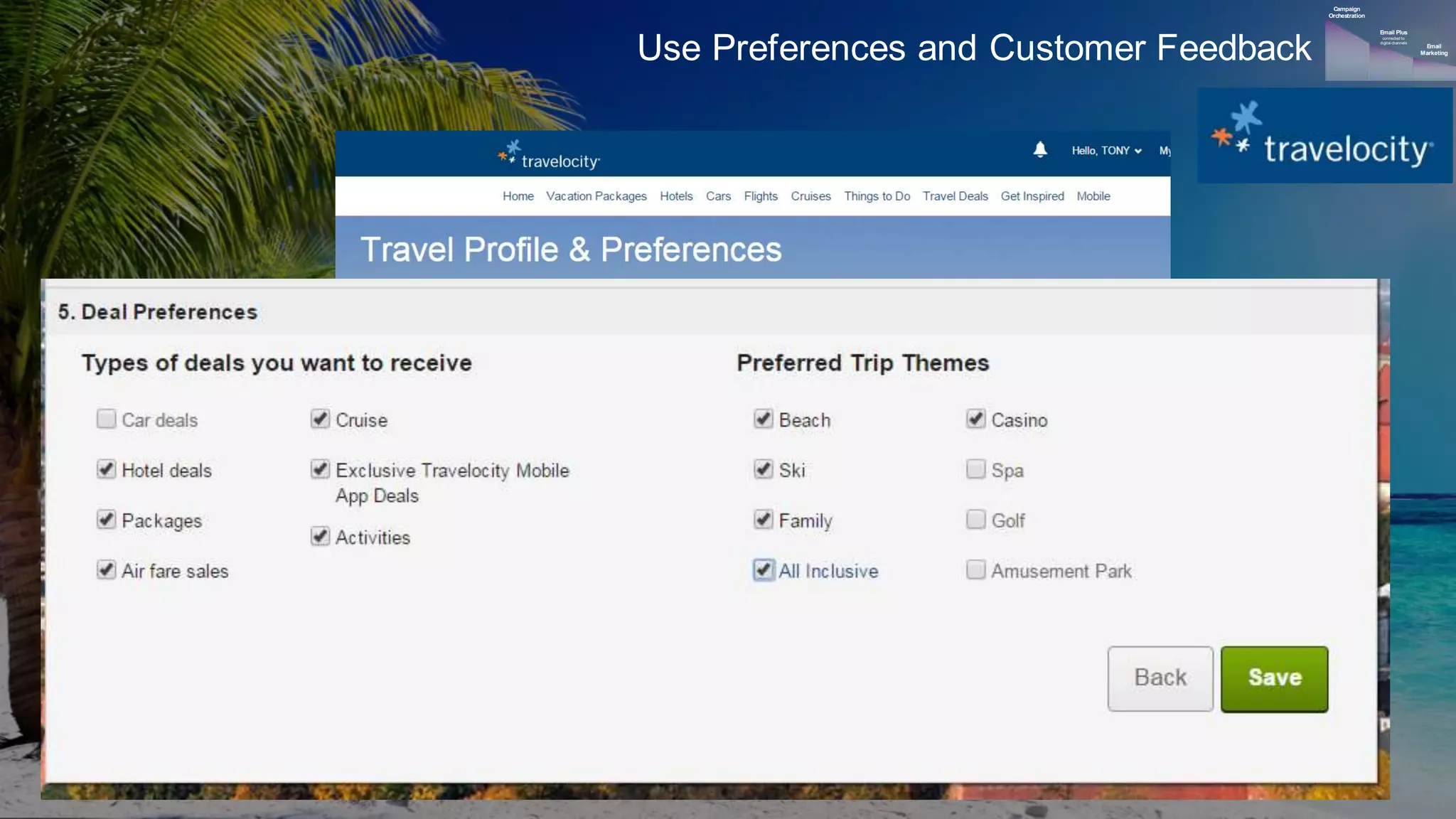This screenshot has width=1456, height=819.
Task: Go to the Travel Deals nav item
Action: pyautogui.click(x=955, y=196)
